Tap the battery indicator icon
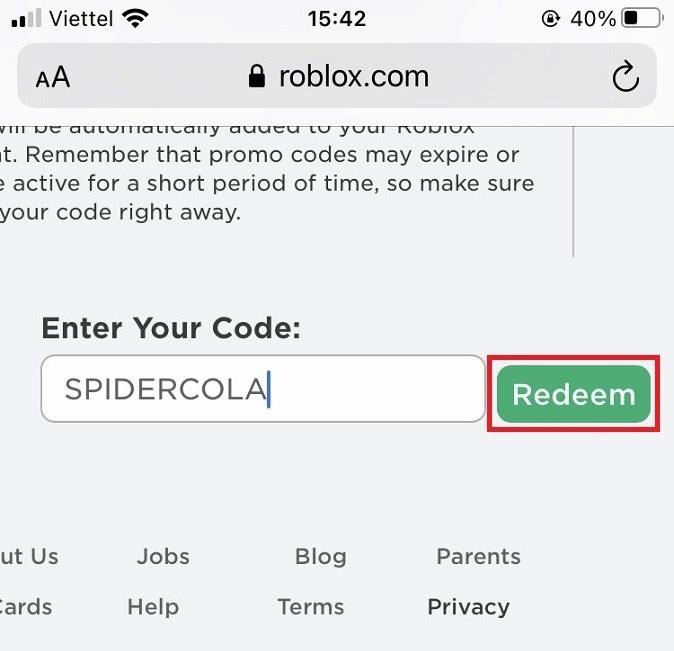The image size is (674, 651). [643, 18]
